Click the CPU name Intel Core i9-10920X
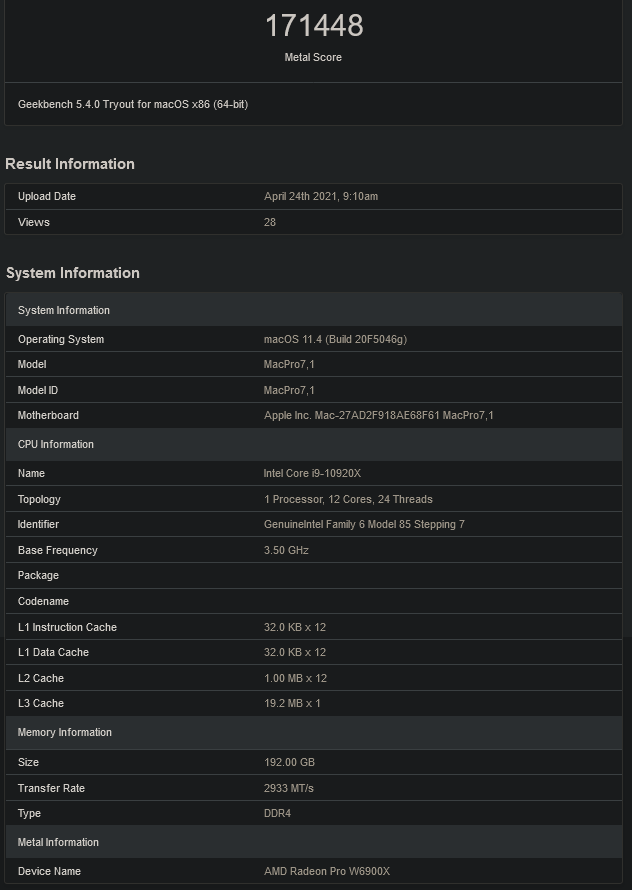This screenshot has width=632, height=890. [x=313, y=473]
